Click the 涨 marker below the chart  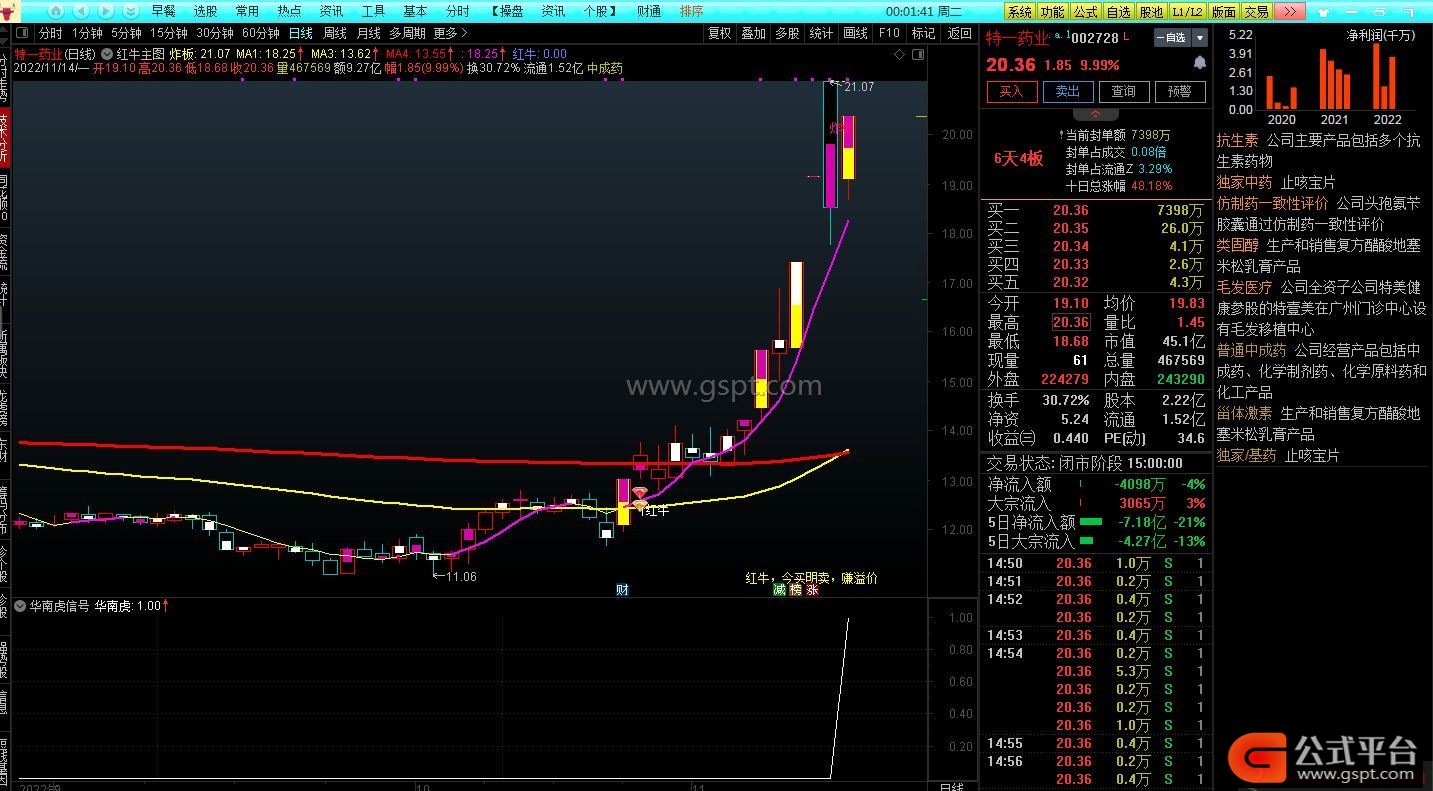click(x=813, y=590)
